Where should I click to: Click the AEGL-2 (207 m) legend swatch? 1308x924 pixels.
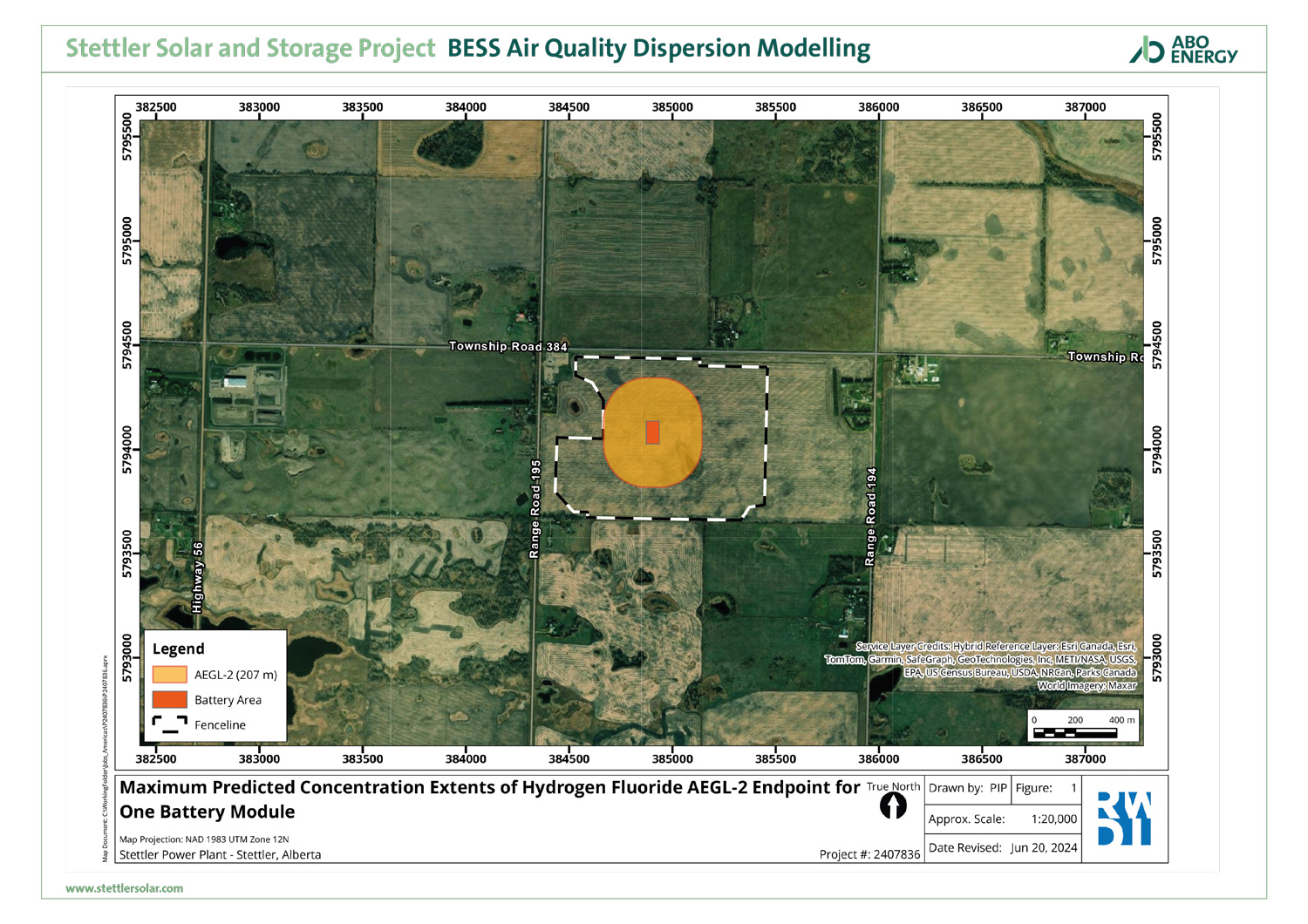(169, 675)
